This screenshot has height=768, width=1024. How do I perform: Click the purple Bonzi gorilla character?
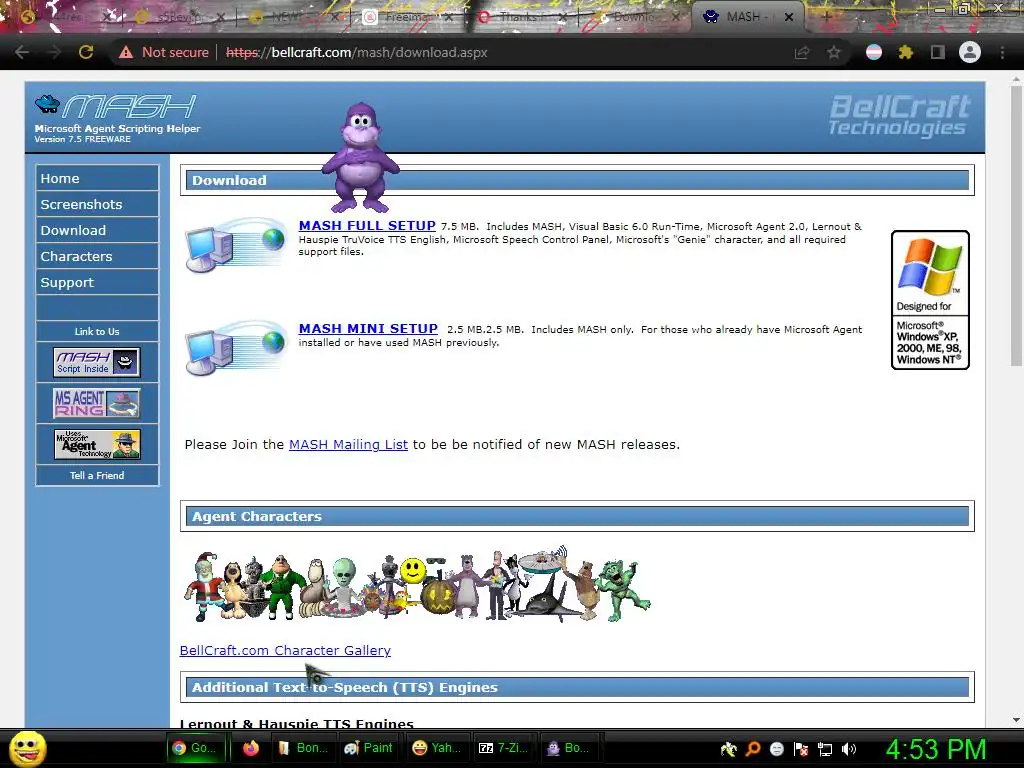360,157
